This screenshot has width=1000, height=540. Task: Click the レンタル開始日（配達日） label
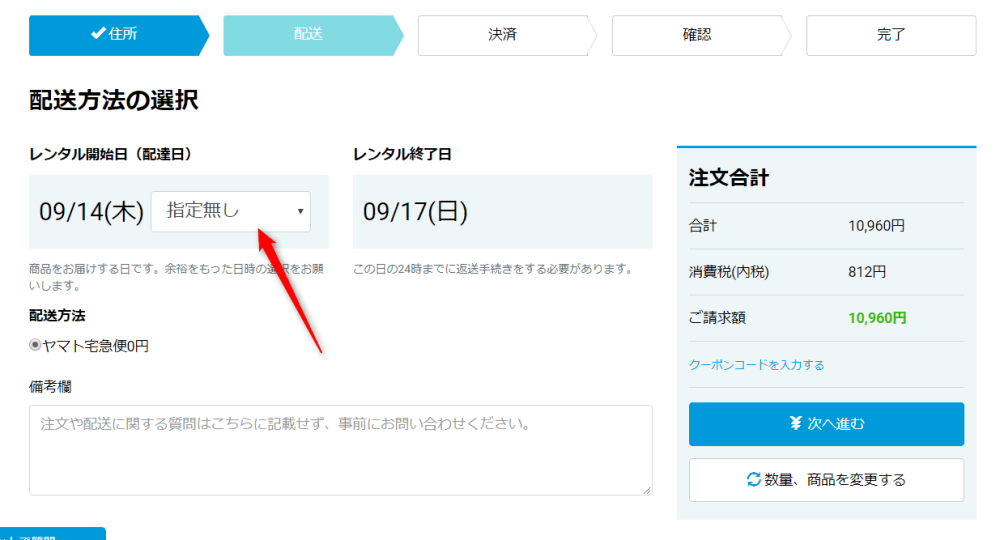[x=111, y=154]
